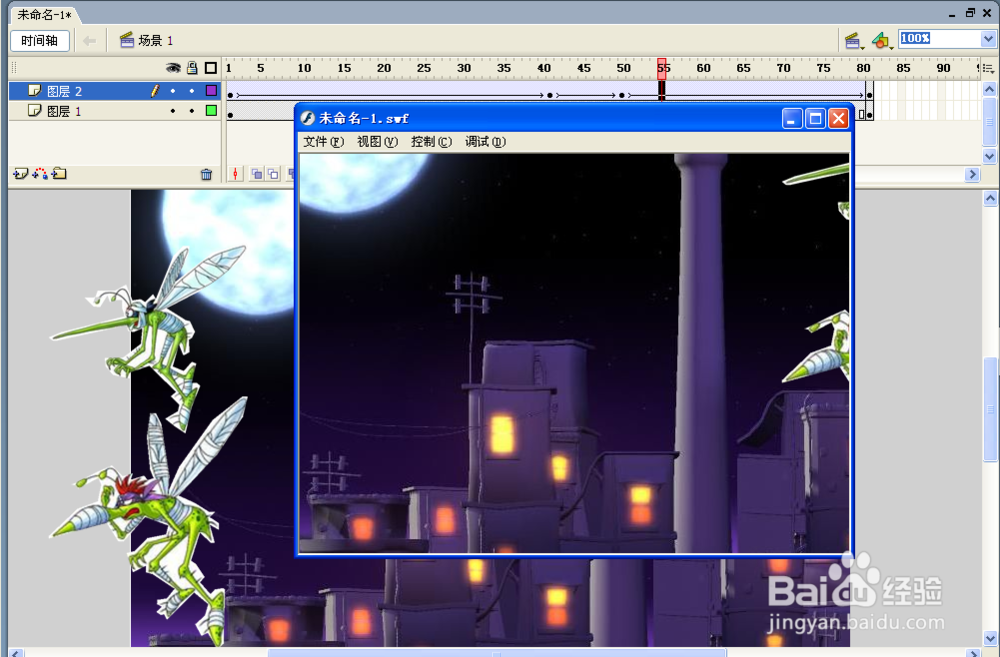Open 文件(F) menu in swf window
Viewport: 1000px width, 657px height.
(323, 142)
